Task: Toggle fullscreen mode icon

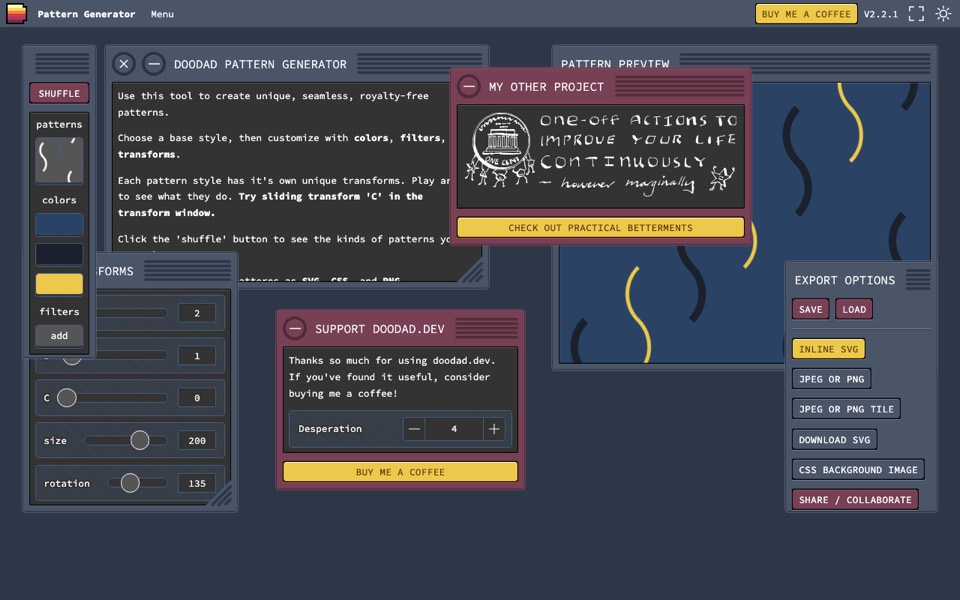Action: [x=916, y=13]
